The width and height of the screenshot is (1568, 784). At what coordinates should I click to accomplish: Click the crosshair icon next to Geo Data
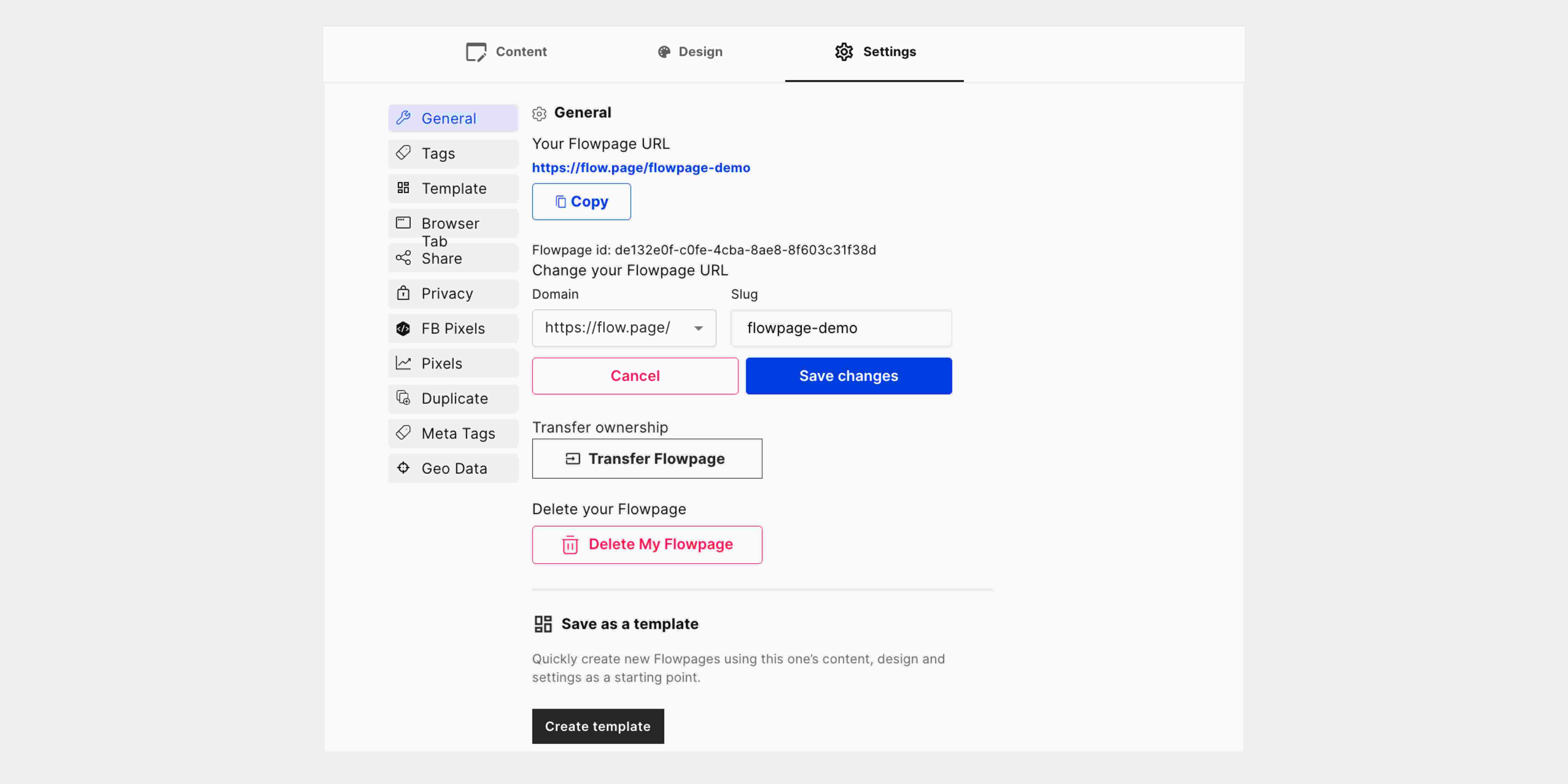pos(404,468)
